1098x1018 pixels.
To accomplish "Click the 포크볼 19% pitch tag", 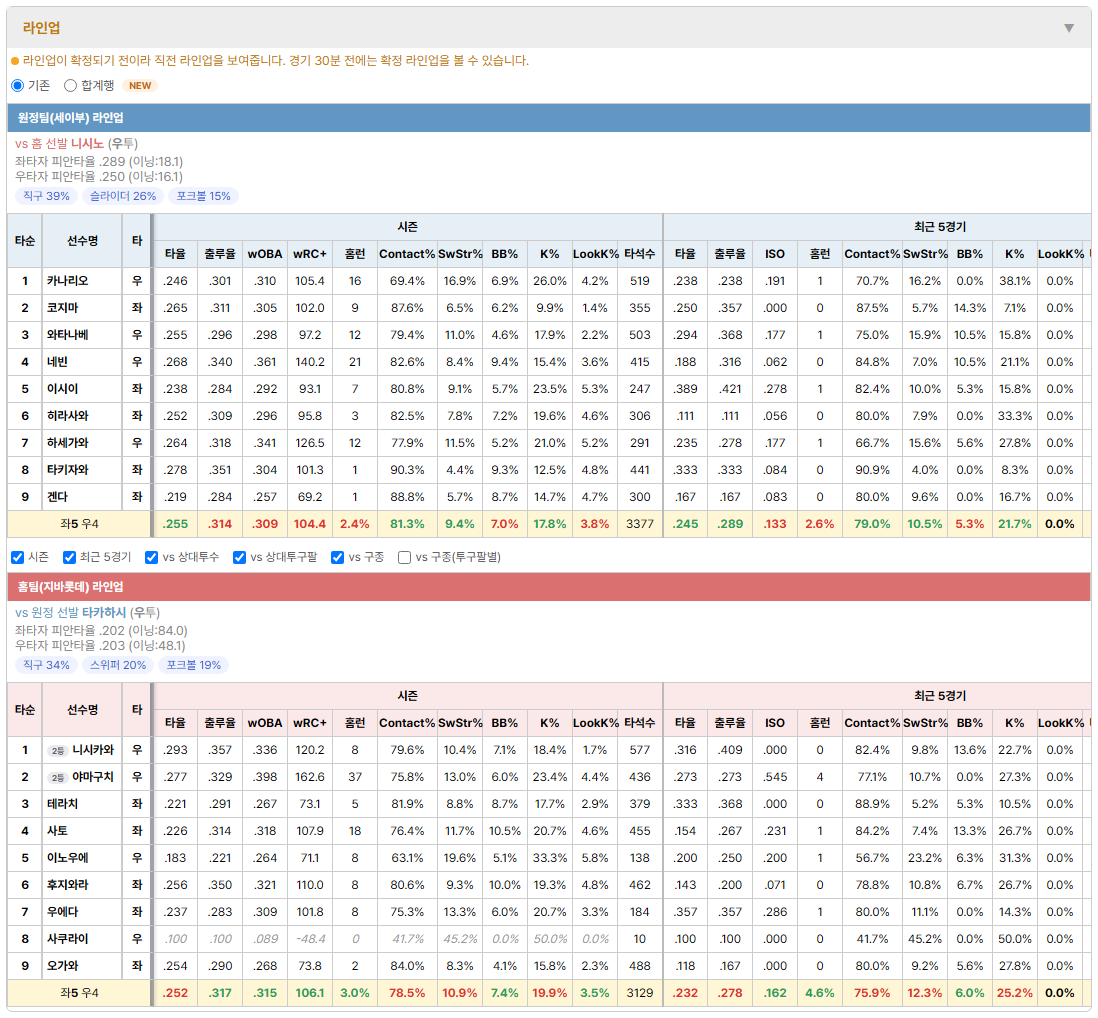I will tap(193, 665).
